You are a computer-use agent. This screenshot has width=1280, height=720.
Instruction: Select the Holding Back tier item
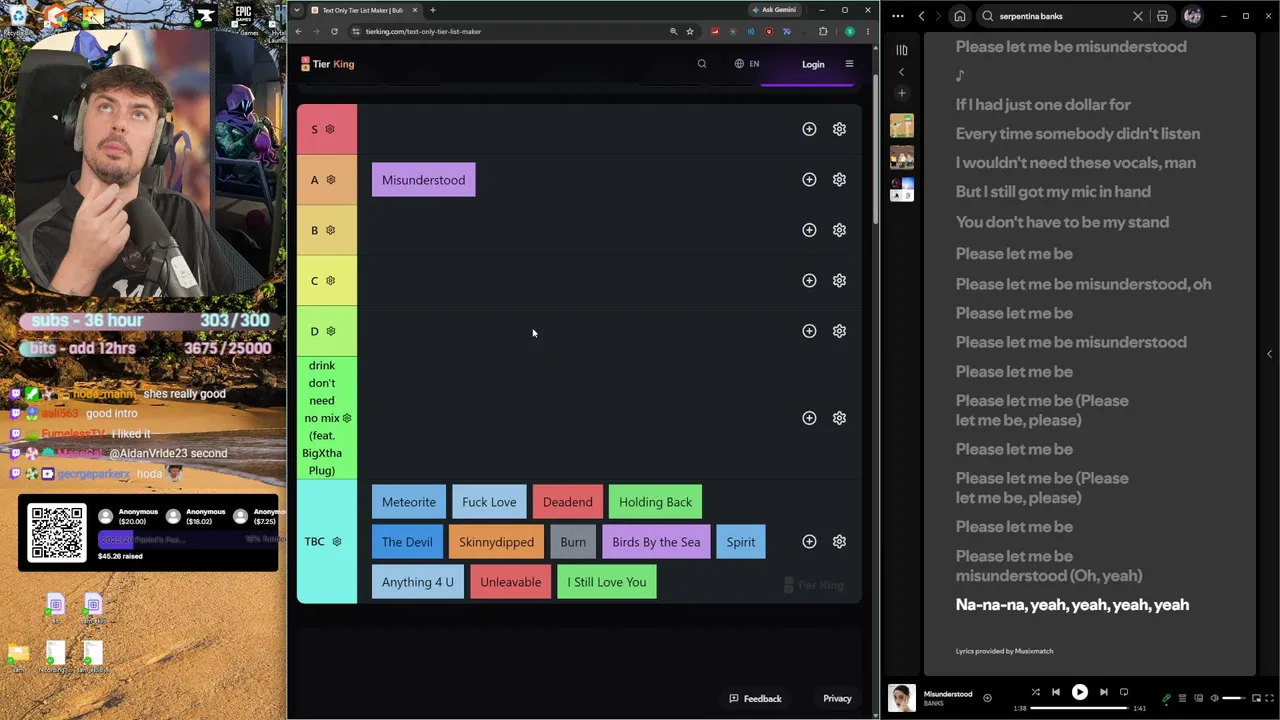[655, 502]
